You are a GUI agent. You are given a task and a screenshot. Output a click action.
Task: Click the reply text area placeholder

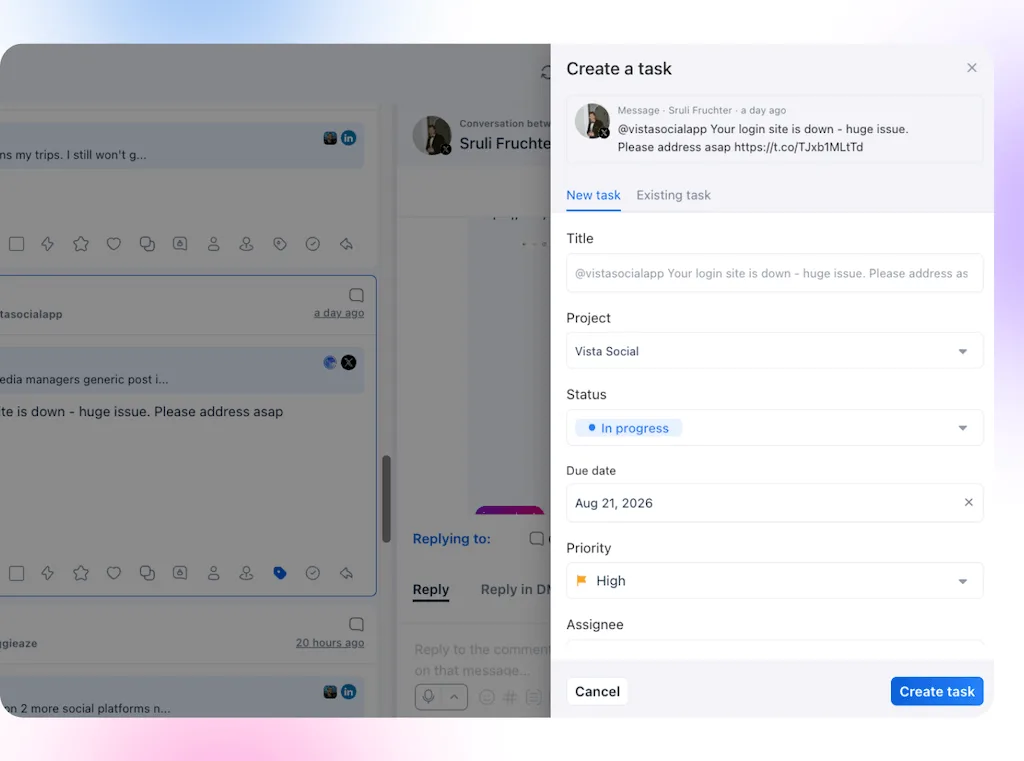pos(482,660)
